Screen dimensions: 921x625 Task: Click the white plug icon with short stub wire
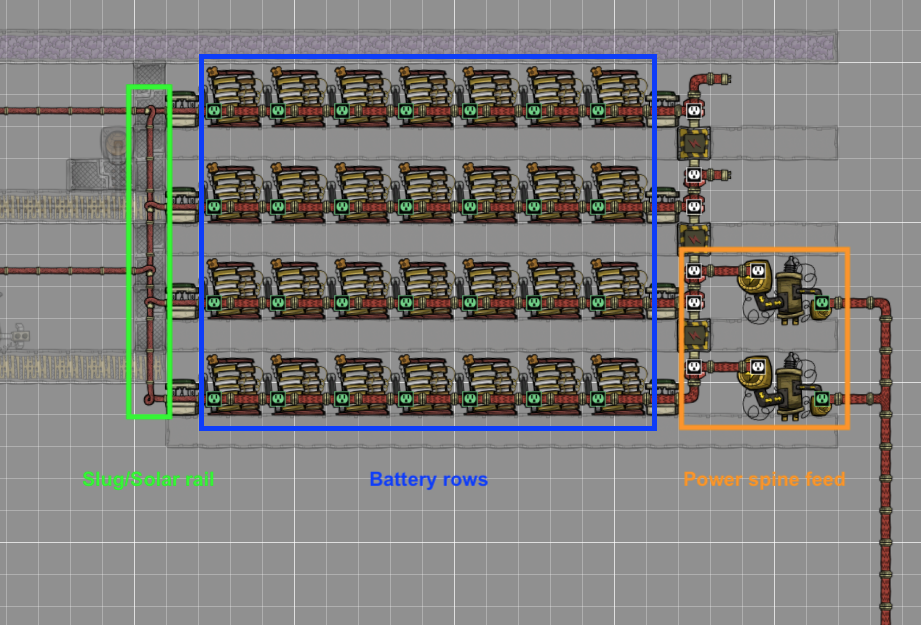694,174
